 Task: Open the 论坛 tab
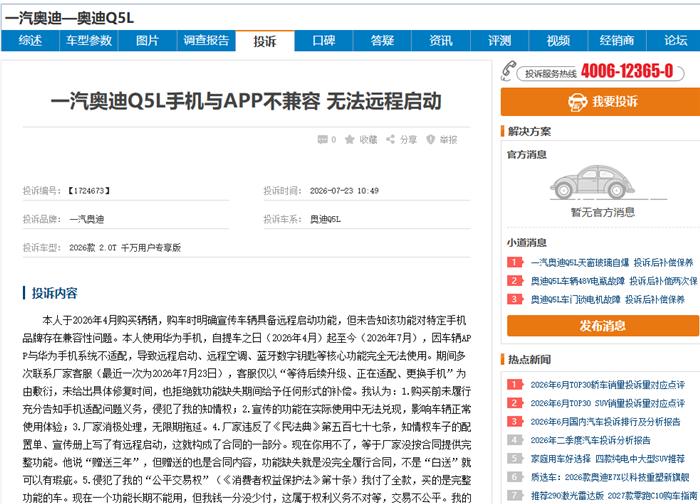[675, 41]
